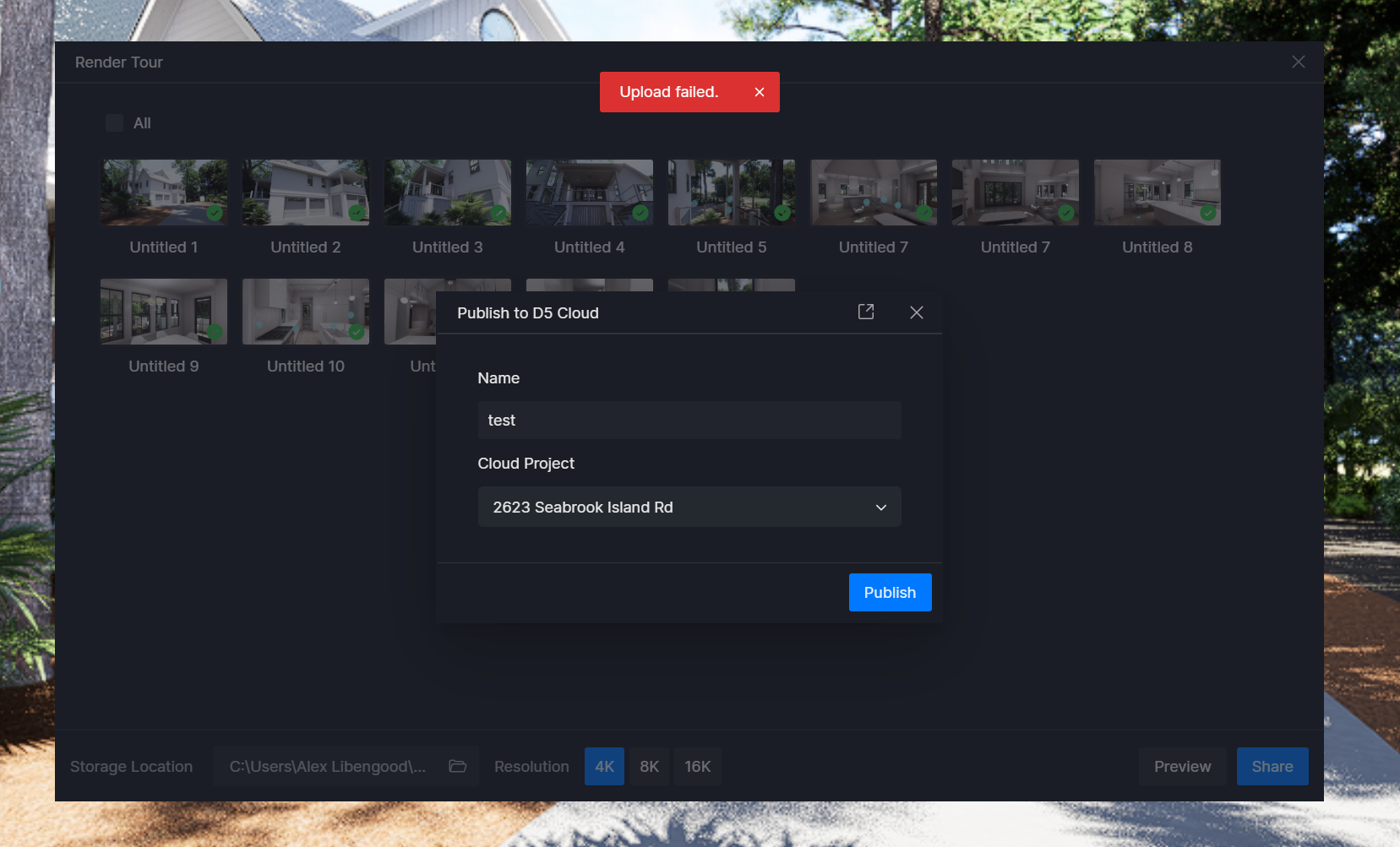Dismiss the Upload failed notification
The width and height of the screenshot is (1400, 847).
click(759, 92)
